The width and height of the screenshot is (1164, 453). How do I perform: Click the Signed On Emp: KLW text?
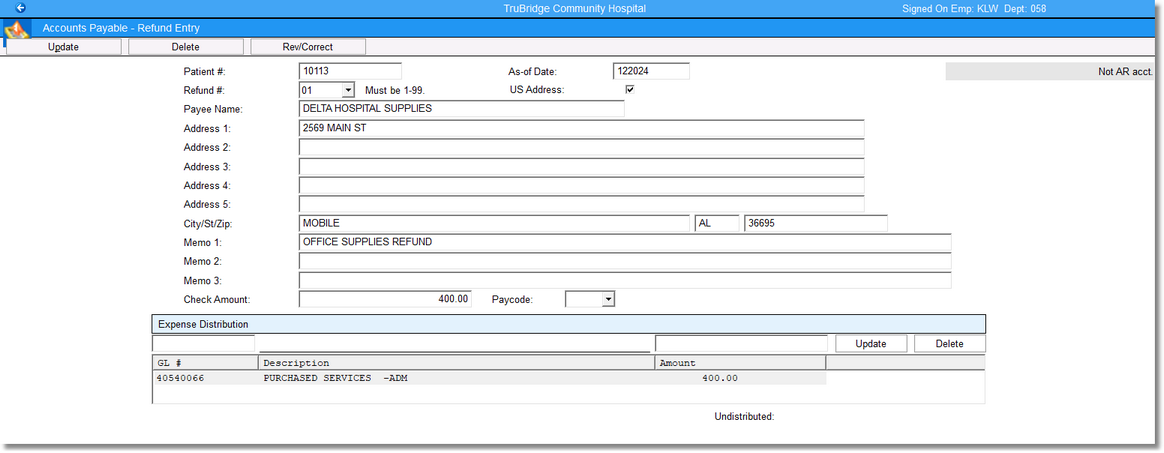(x=949, y=8)
